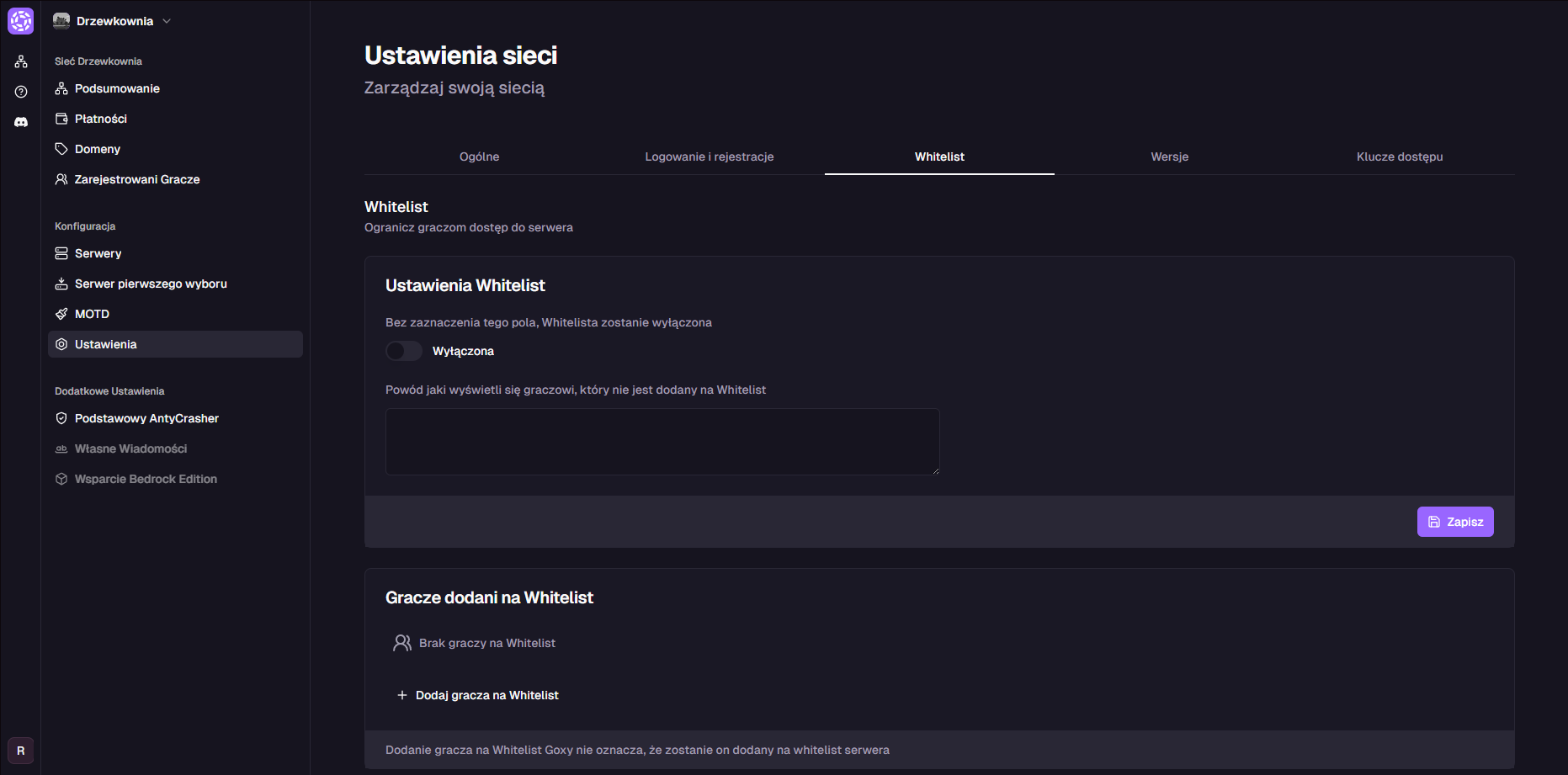Open the Discord icon link
The image size is (1568, 775).
coord(21,122)
